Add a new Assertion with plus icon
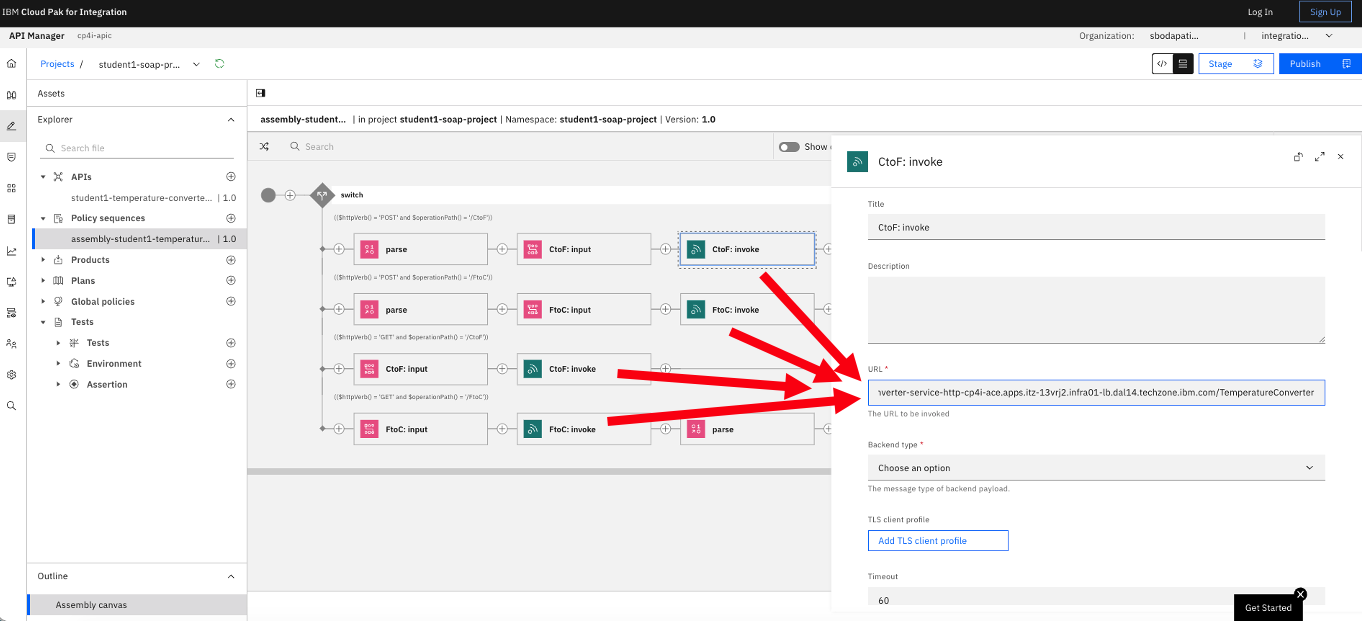The width and height of the screenshot is (1362, 629). pyautogui.click(x=231, y=384)
